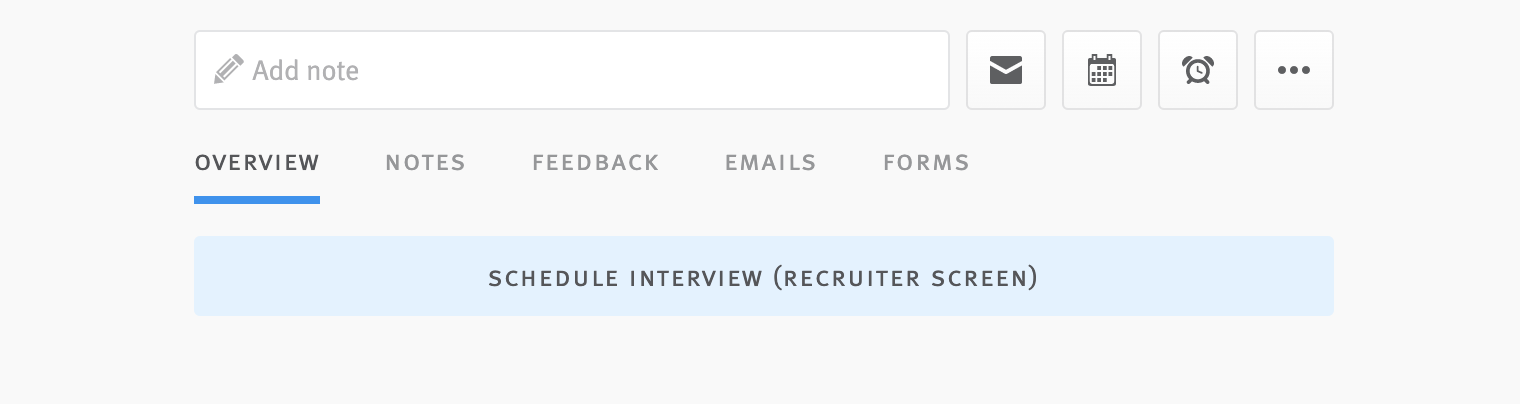
Task: View candidate feedback via the Feedback tab label
Action: tap(595, 163)
